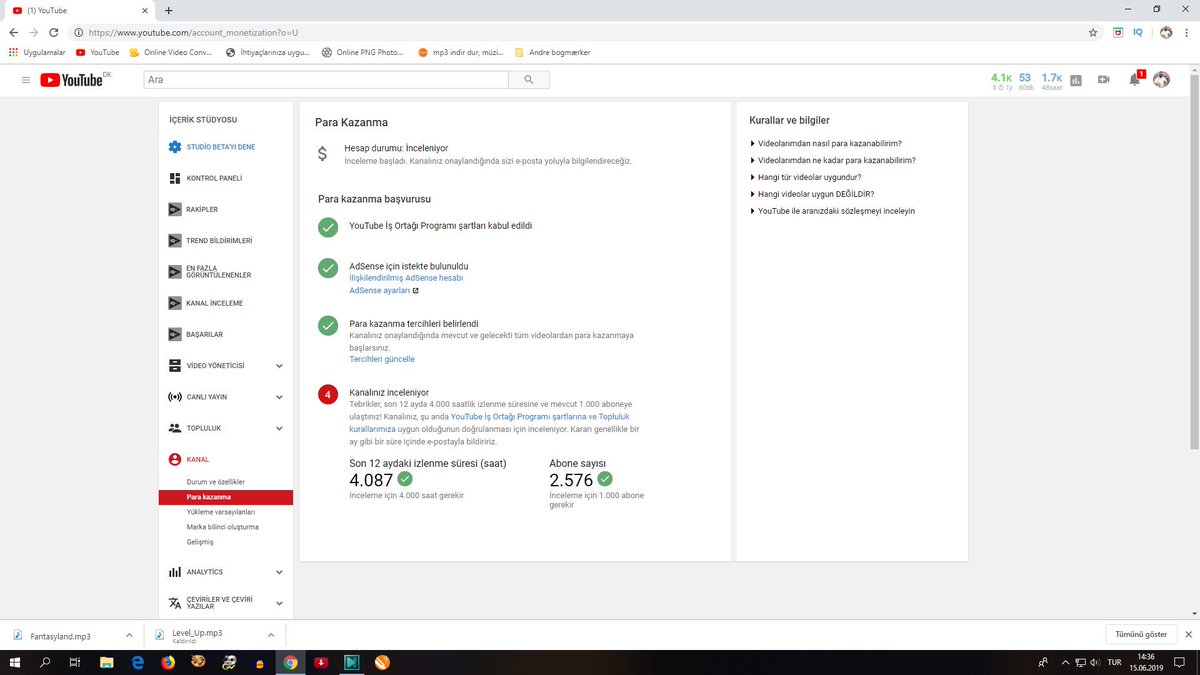This screenshot has height=675, width=1200.
Task: Click the browser back arrow
Action: pos(14,32)
